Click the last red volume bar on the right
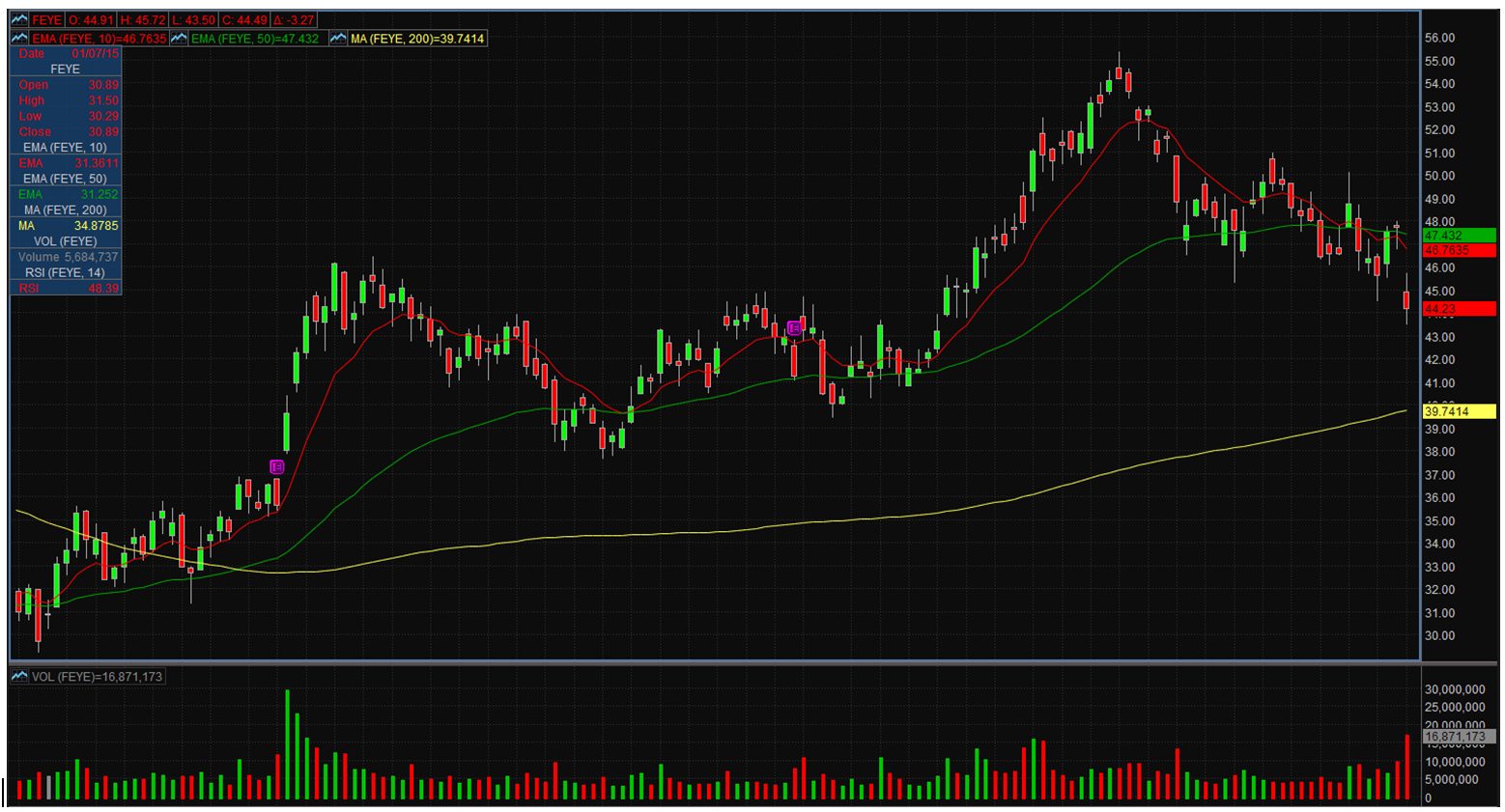The height and width of the screenshot is (812, 1505). (x=1406, y=768)
